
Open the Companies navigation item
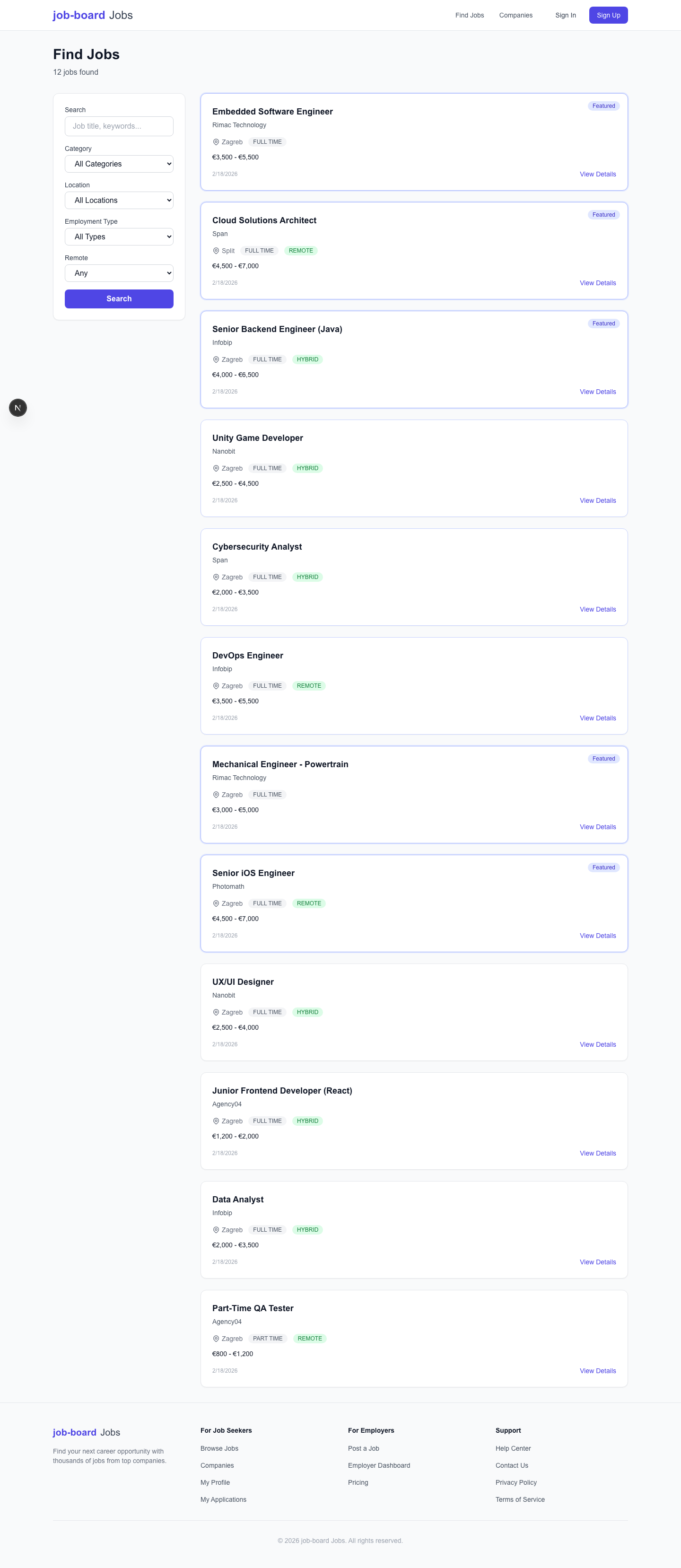515,15
